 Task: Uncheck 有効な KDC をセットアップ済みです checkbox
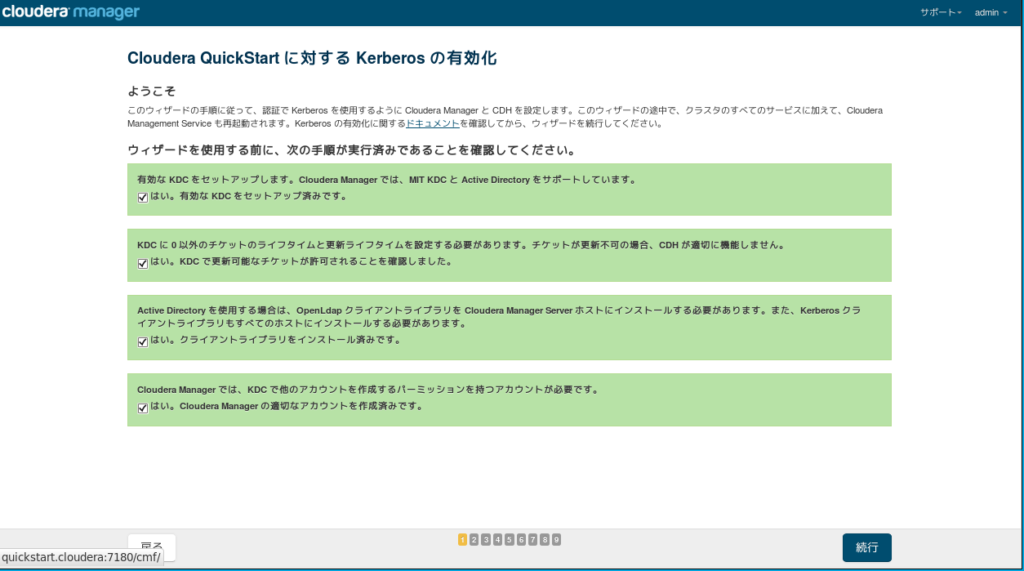click(142, 197)
